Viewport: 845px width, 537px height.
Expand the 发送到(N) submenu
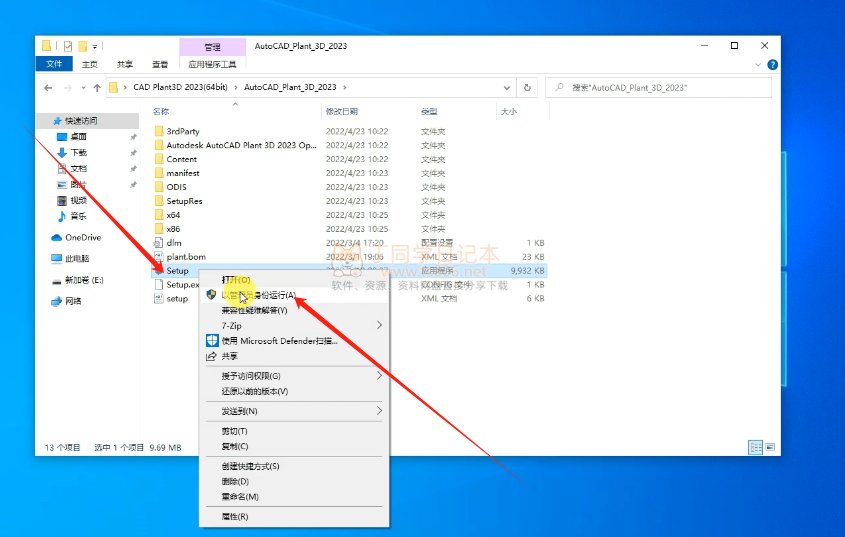[x=294, y=411]
